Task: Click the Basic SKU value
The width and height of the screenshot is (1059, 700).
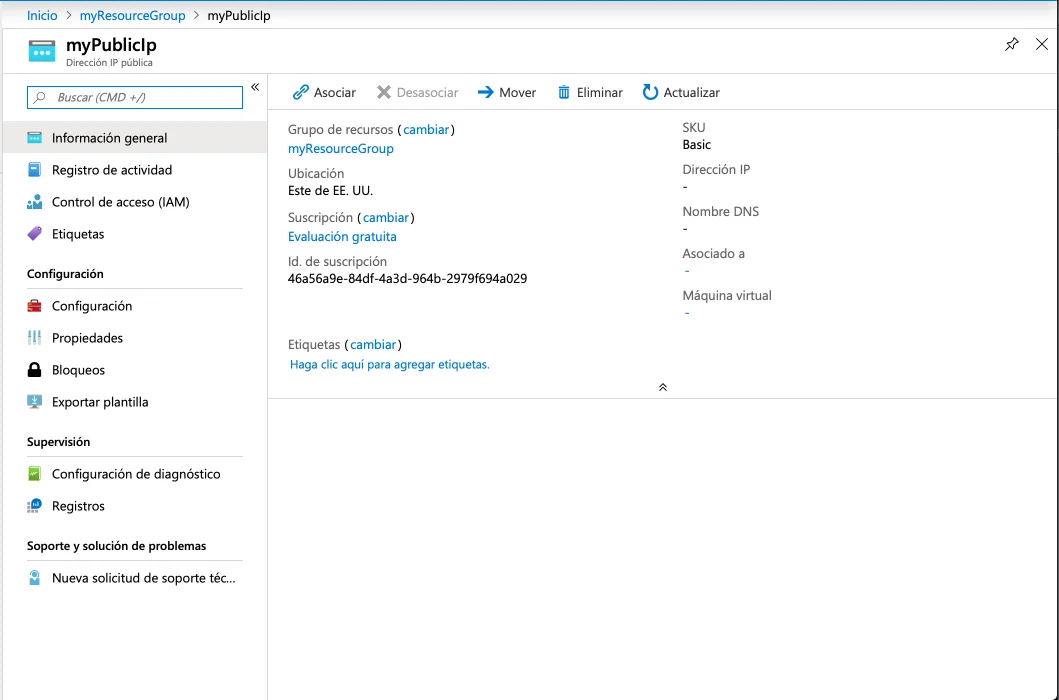Action: coord(696,145)
